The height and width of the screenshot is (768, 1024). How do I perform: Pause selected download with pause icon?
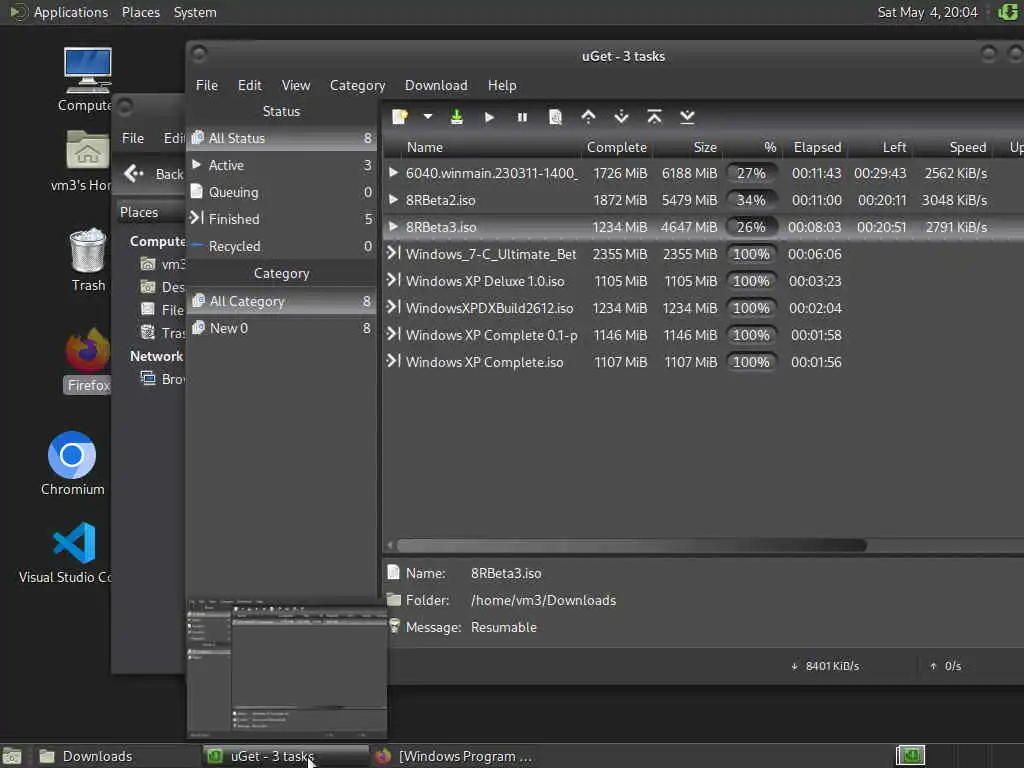522,117
